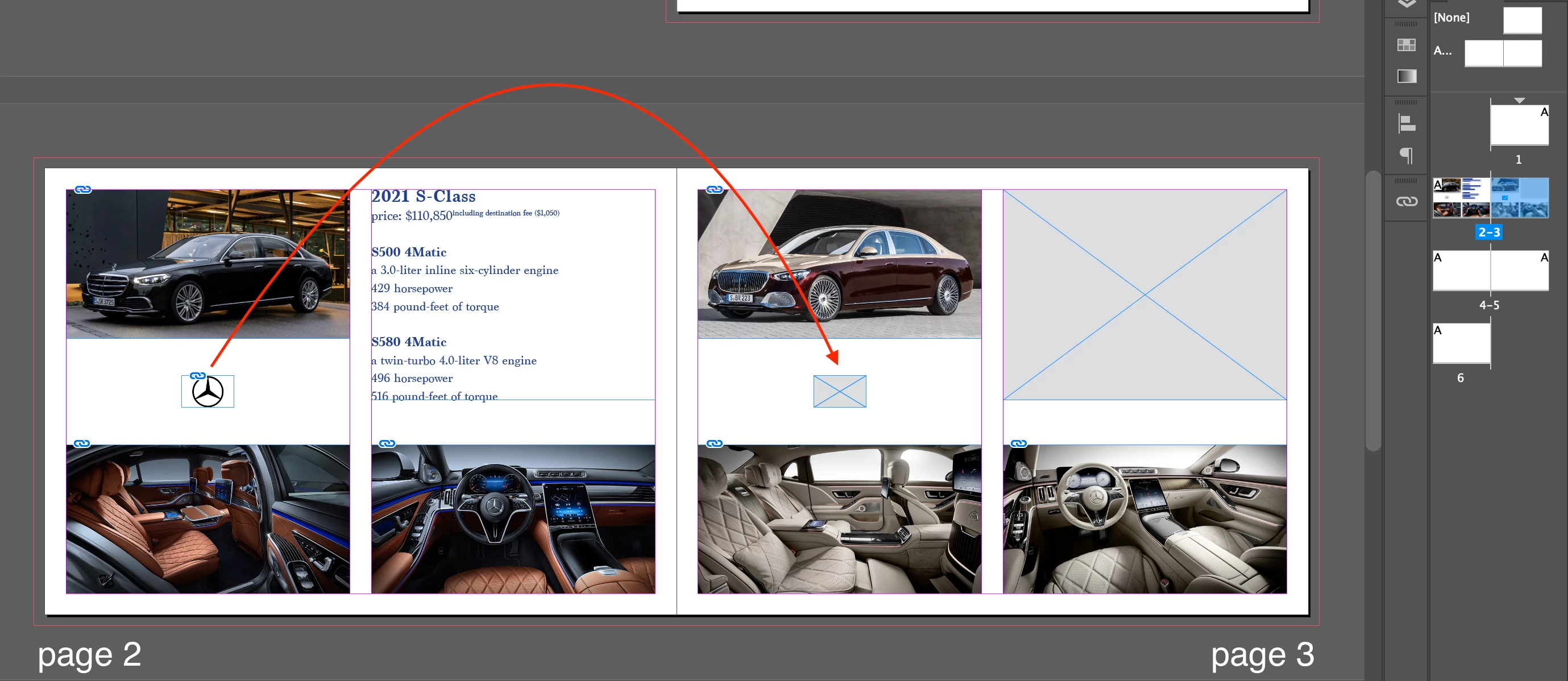Open the Links panel icon
Image resolution: width=1568 pixels, height=681 pixels.
(1406, 201)
